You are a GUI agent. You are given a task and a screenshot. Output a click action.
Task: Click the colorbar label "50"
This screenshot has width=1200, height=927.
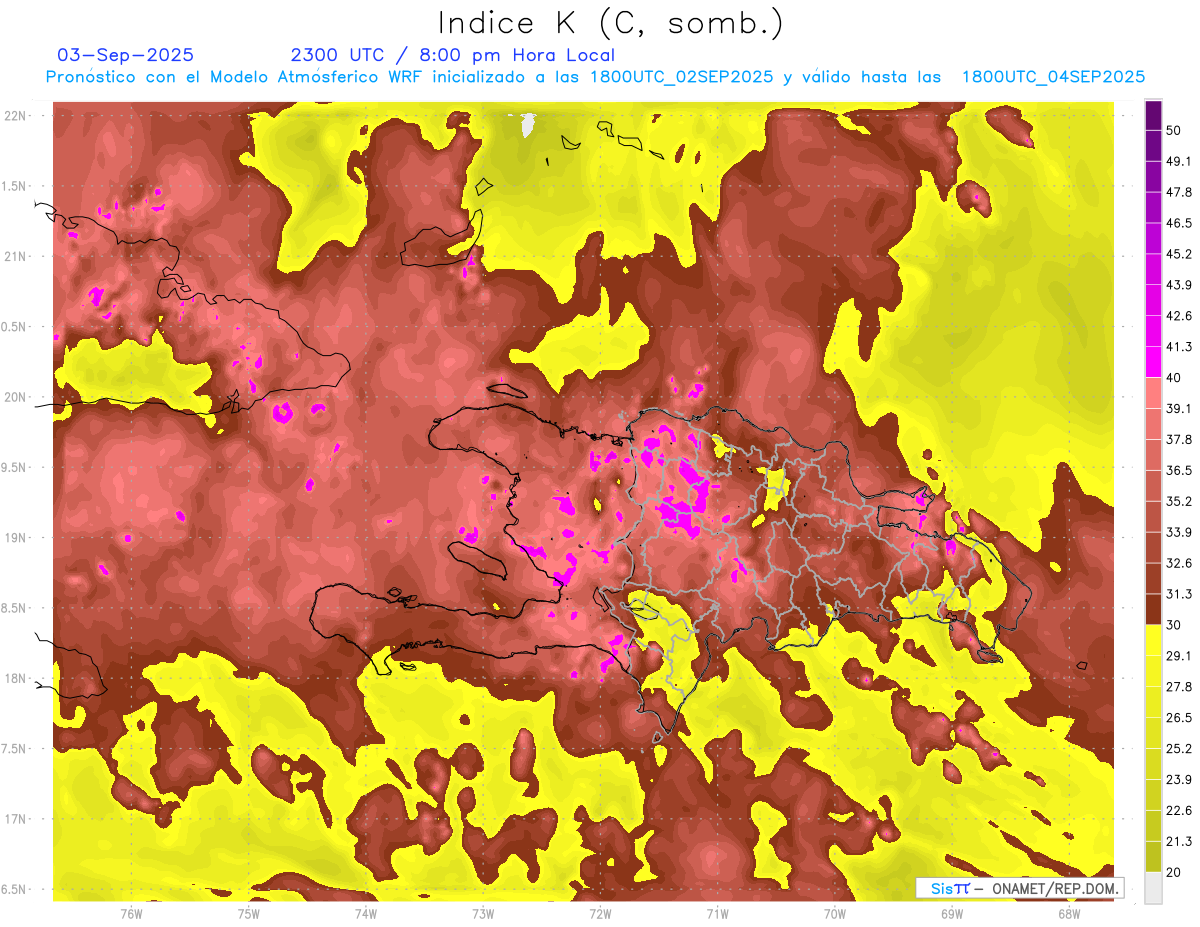[1176, 131]
